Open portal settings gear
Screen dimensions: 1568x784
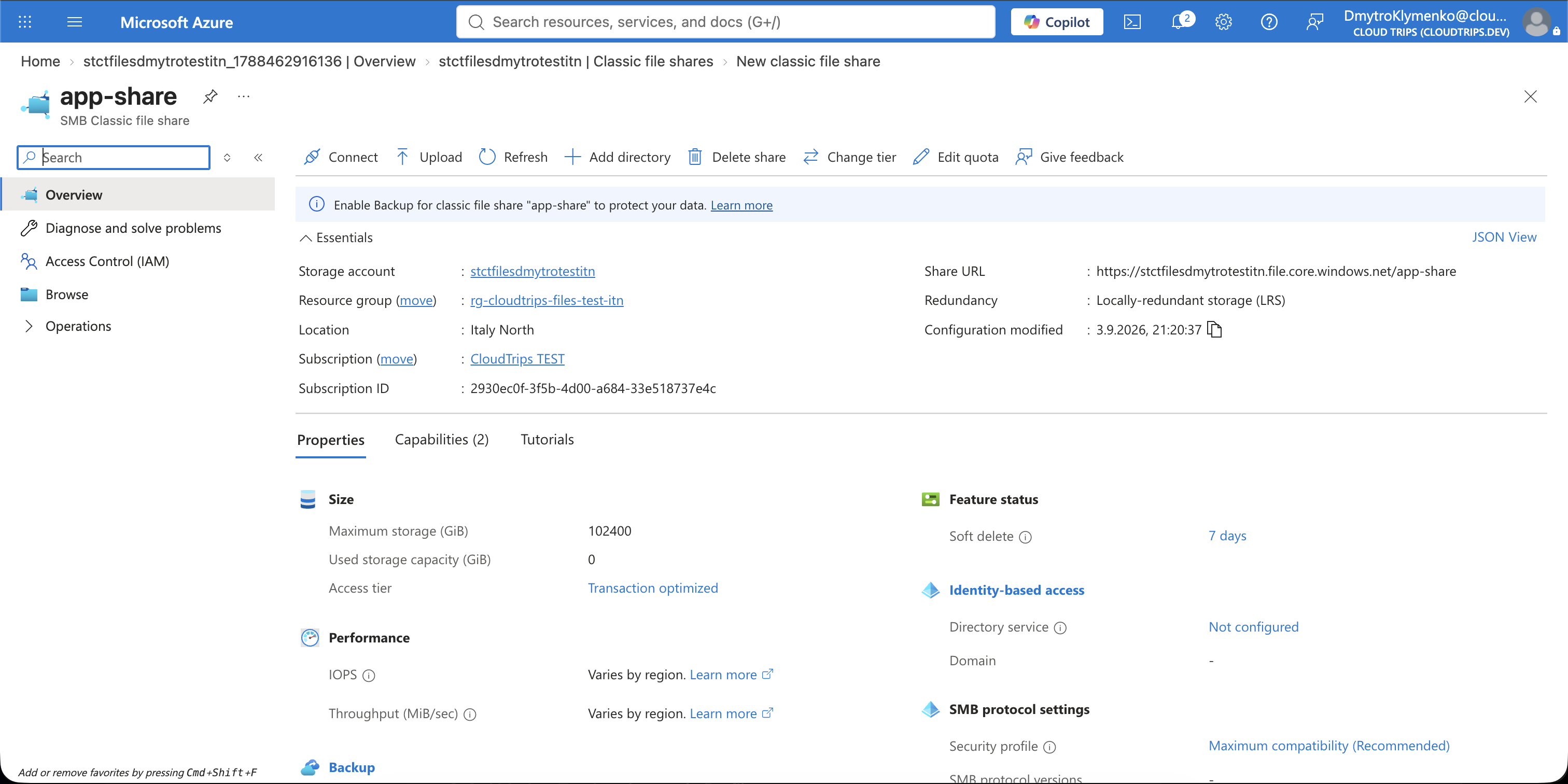click(1224, 22)
